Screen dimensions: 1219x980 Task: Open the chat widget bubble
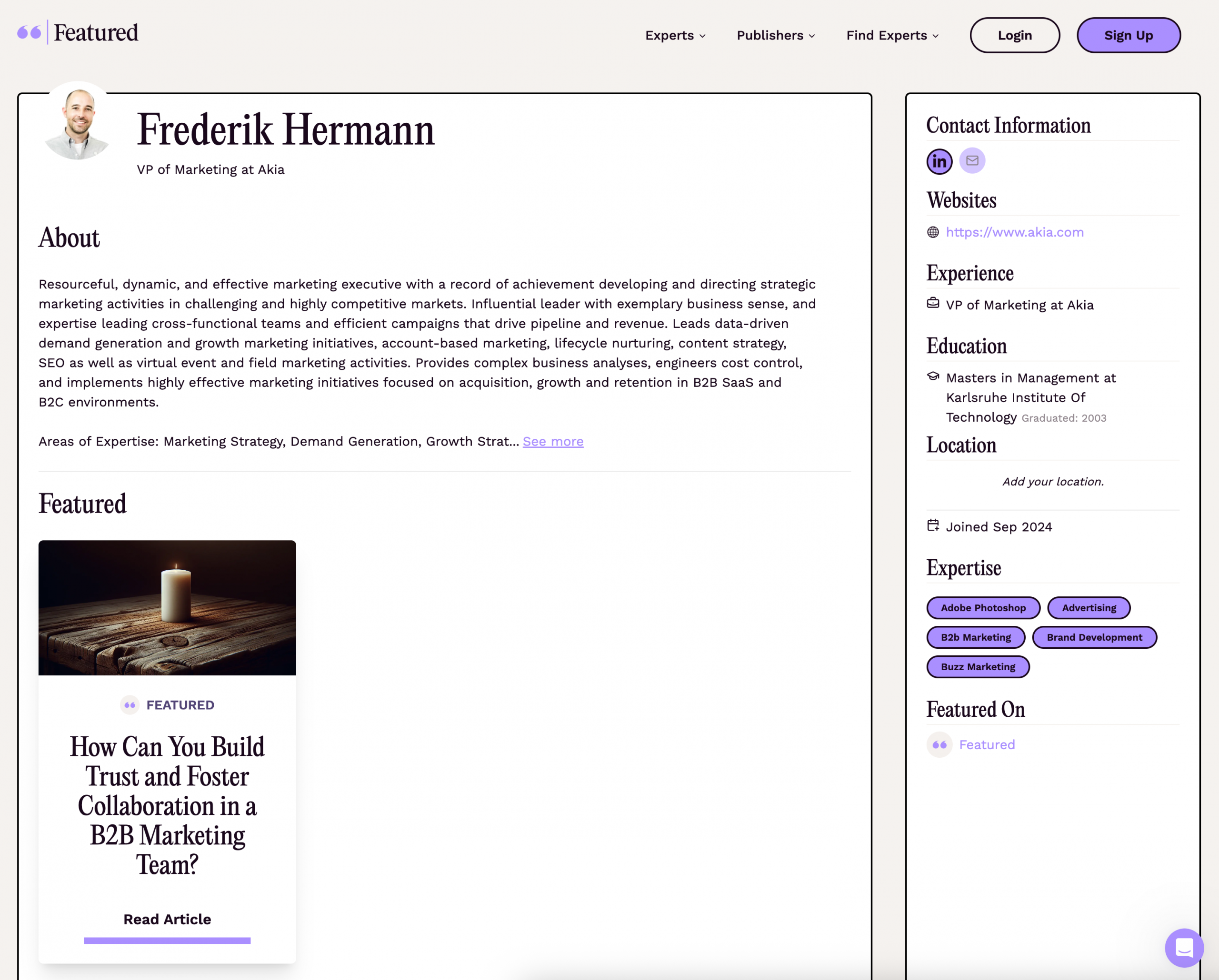tap(1183, 947)
